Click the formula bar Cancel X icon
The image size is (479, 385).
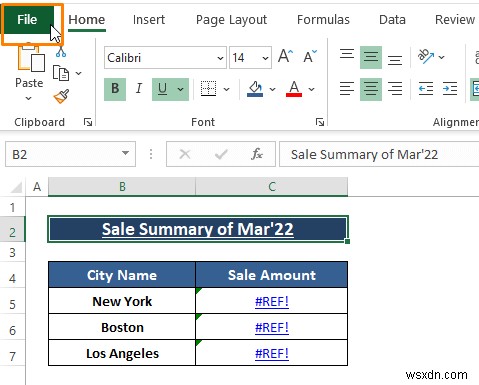point(185,154)
